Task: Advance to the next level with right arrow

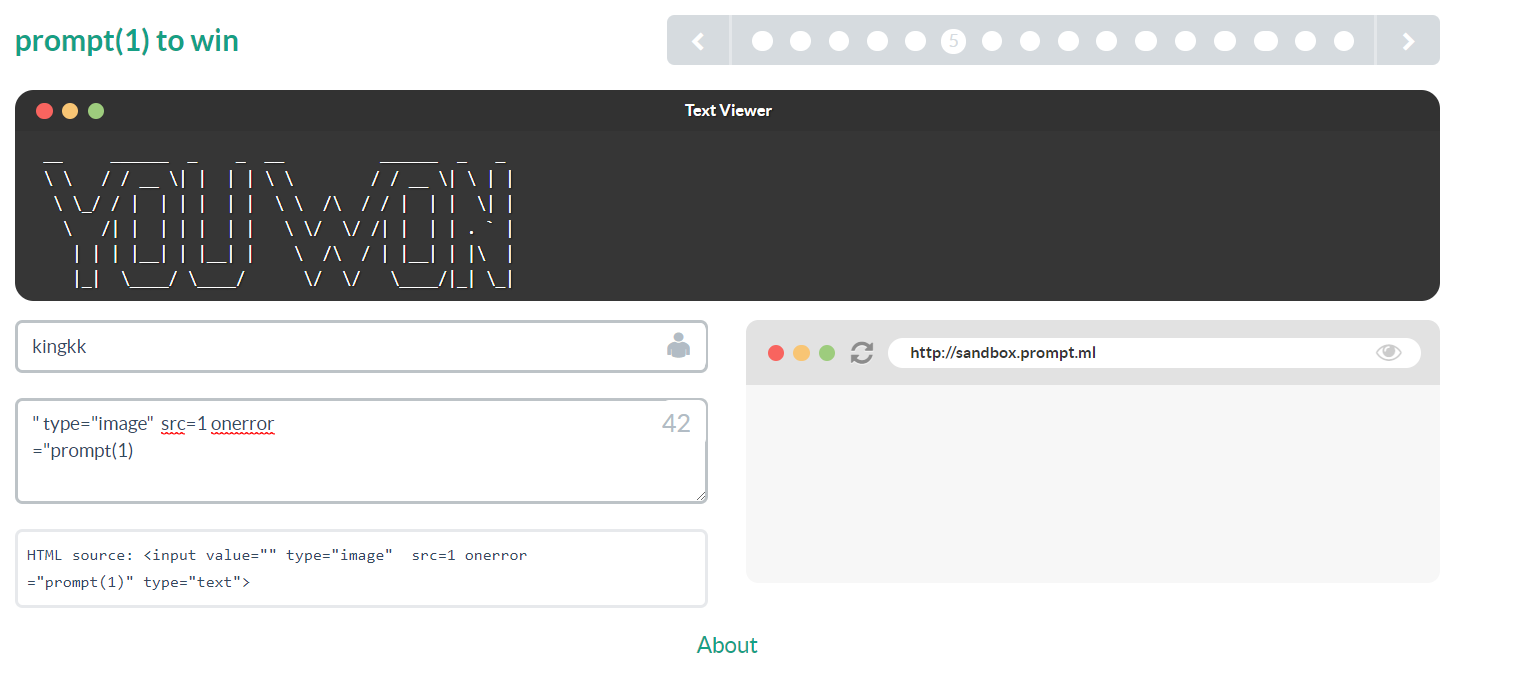Action: (1408, 41)
